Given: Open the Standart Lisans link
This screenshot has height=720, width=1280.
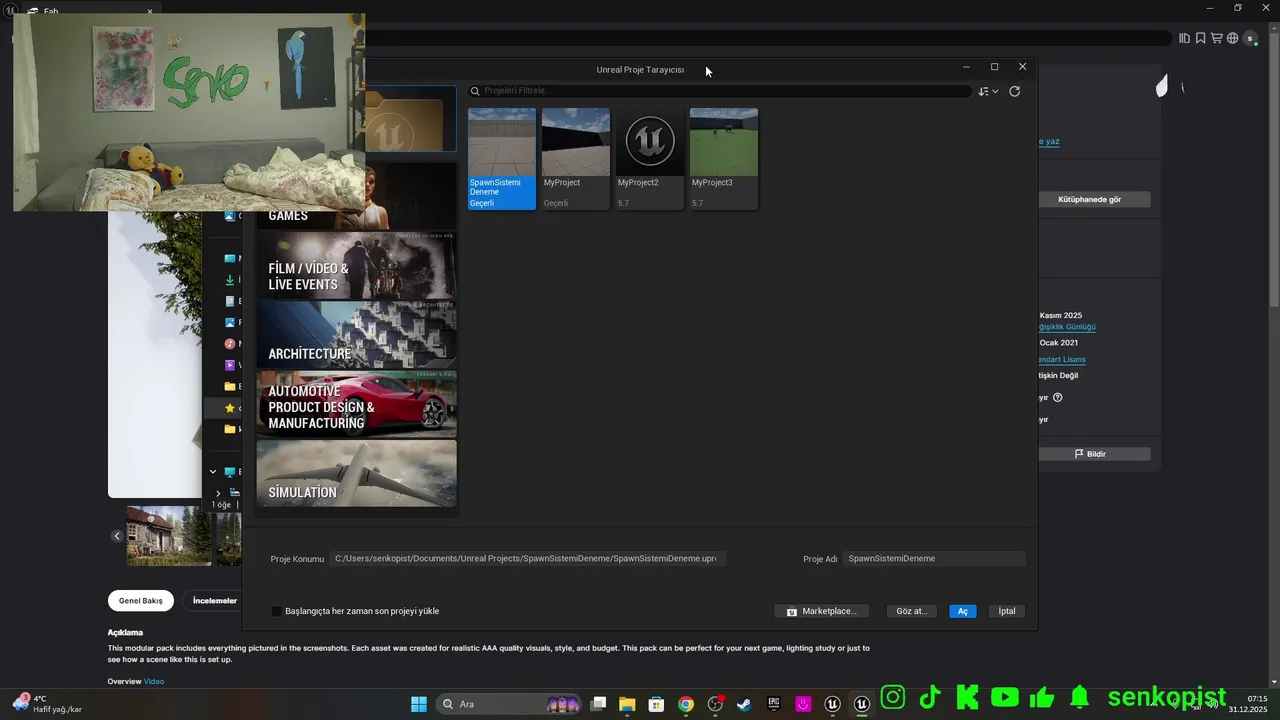Looking at the screenshot, I should click(1062, 360).
